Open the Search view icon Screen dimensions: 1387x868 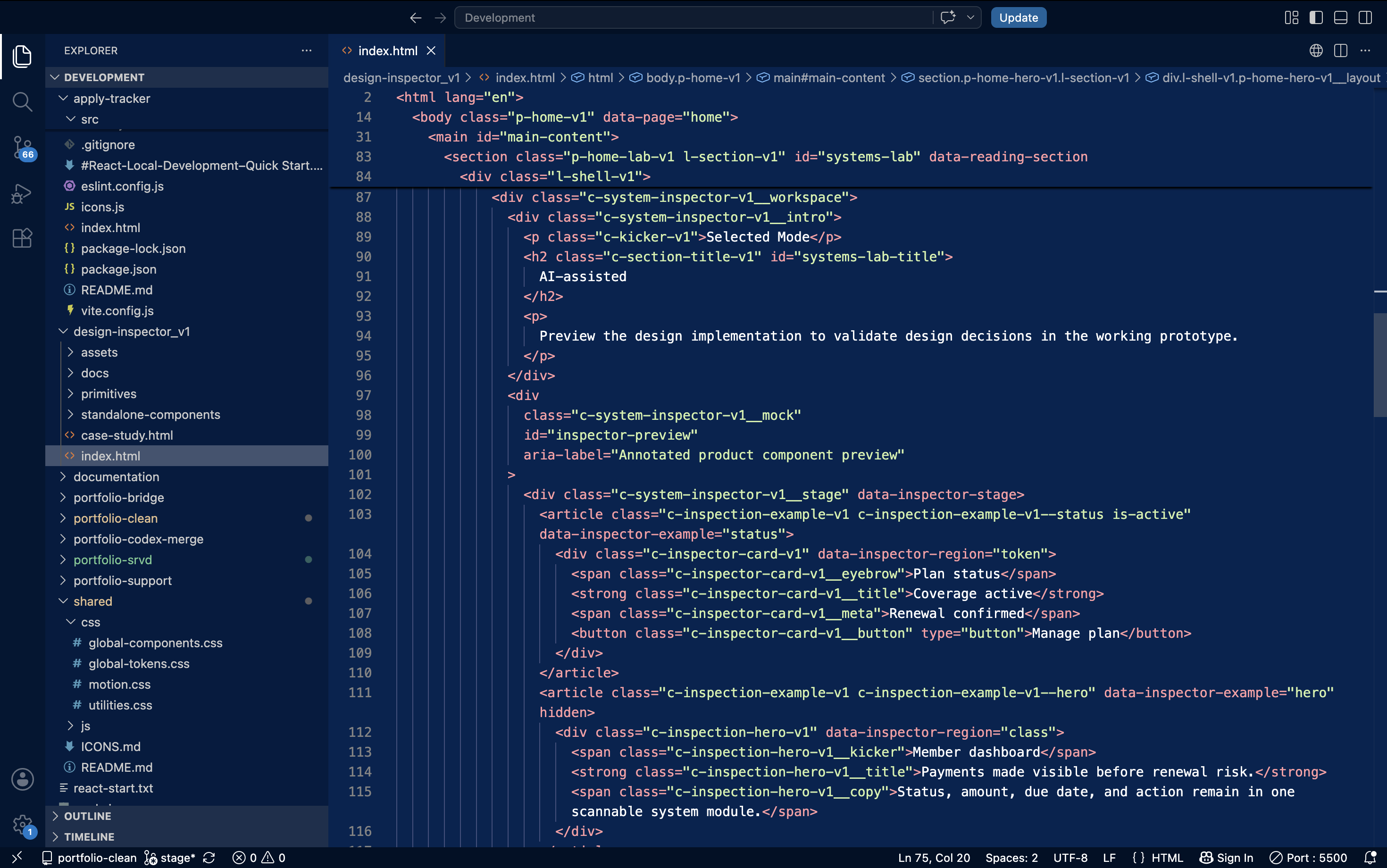click(x=22, y=101)
